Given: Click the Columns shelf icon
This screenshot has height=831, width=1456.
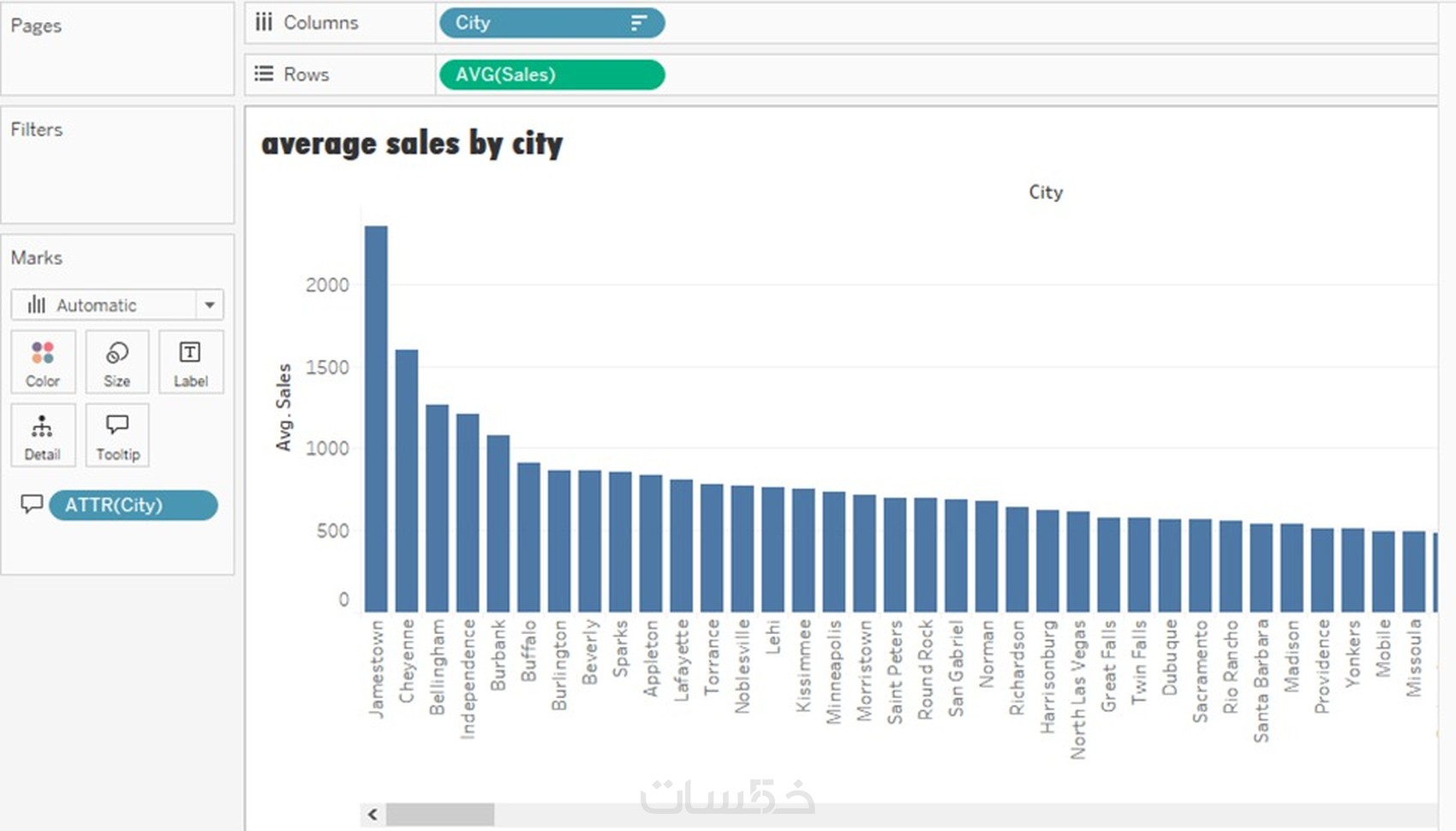Looking at the screenshot, I should 264,22.
